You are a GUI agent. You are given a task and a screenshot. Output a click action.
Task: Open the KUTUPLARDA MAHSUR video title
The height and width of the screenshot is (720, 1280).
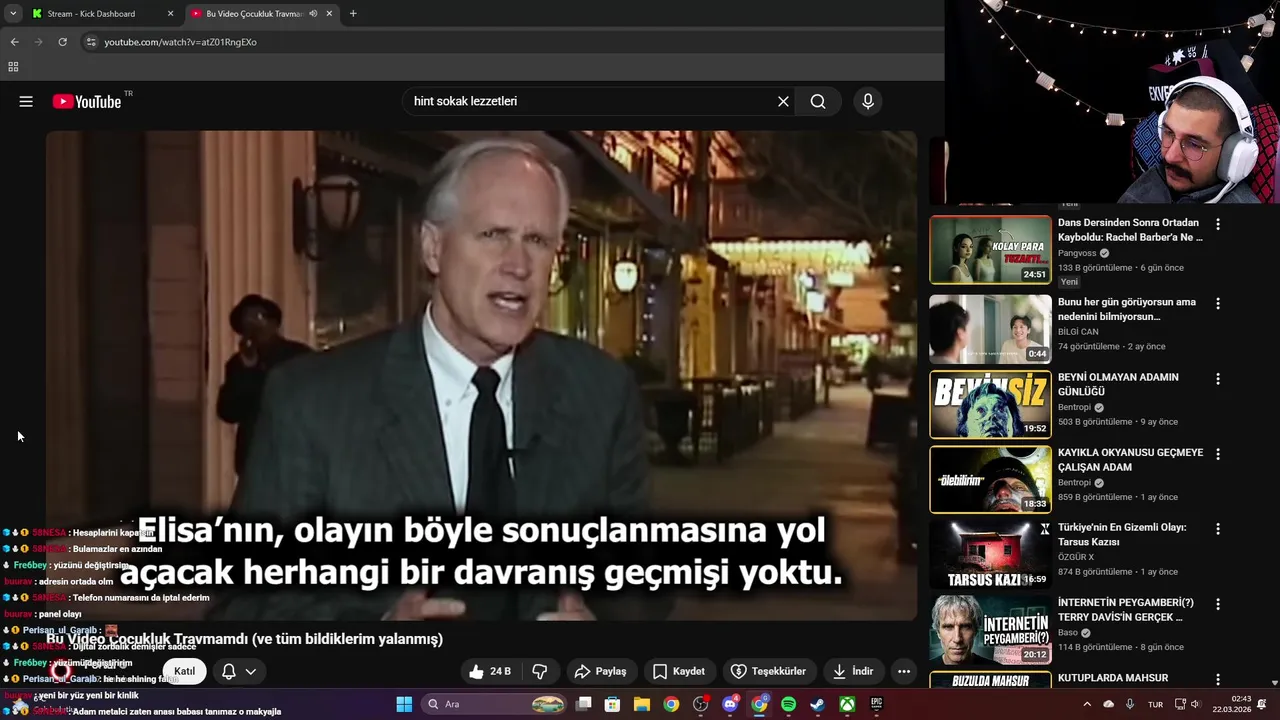tap(1113, 678)
